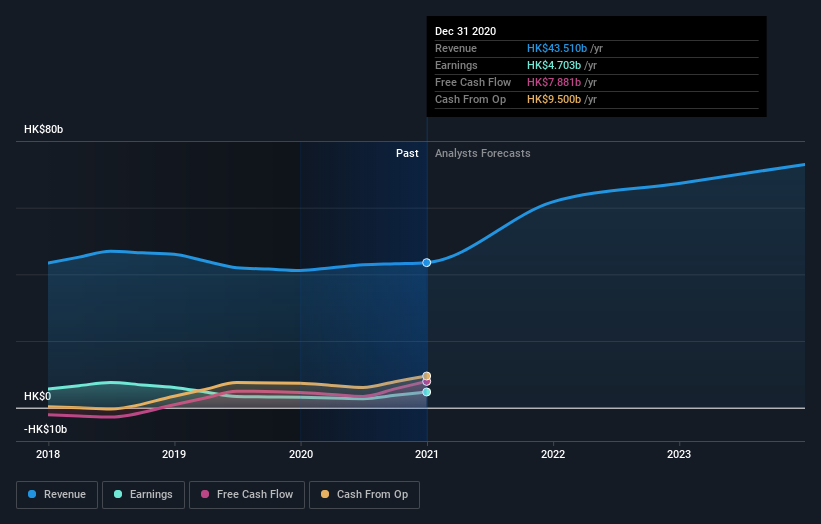
Task: Click the Free Cash Flow label in tooltip
Action: pyautogui.click(x=473, y=82)
